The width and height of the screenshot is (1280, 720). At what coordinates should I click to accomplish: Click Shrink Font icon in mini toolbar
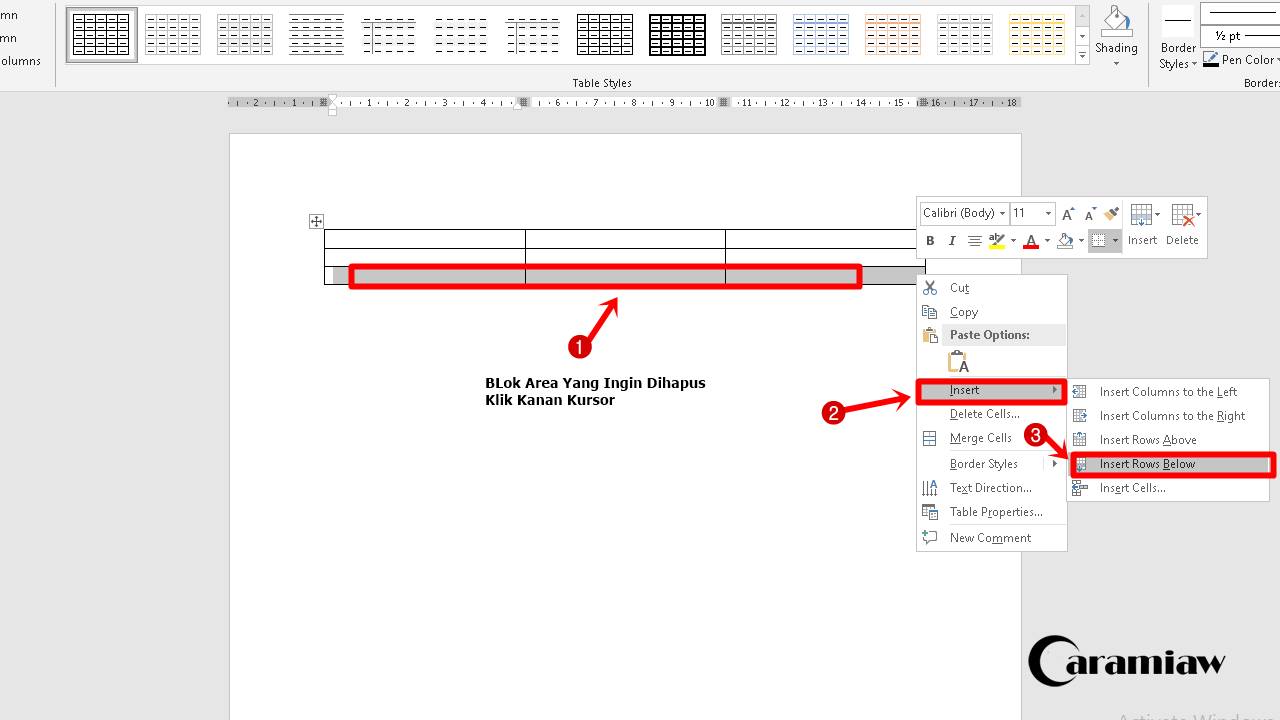(x=1089, y=214)
